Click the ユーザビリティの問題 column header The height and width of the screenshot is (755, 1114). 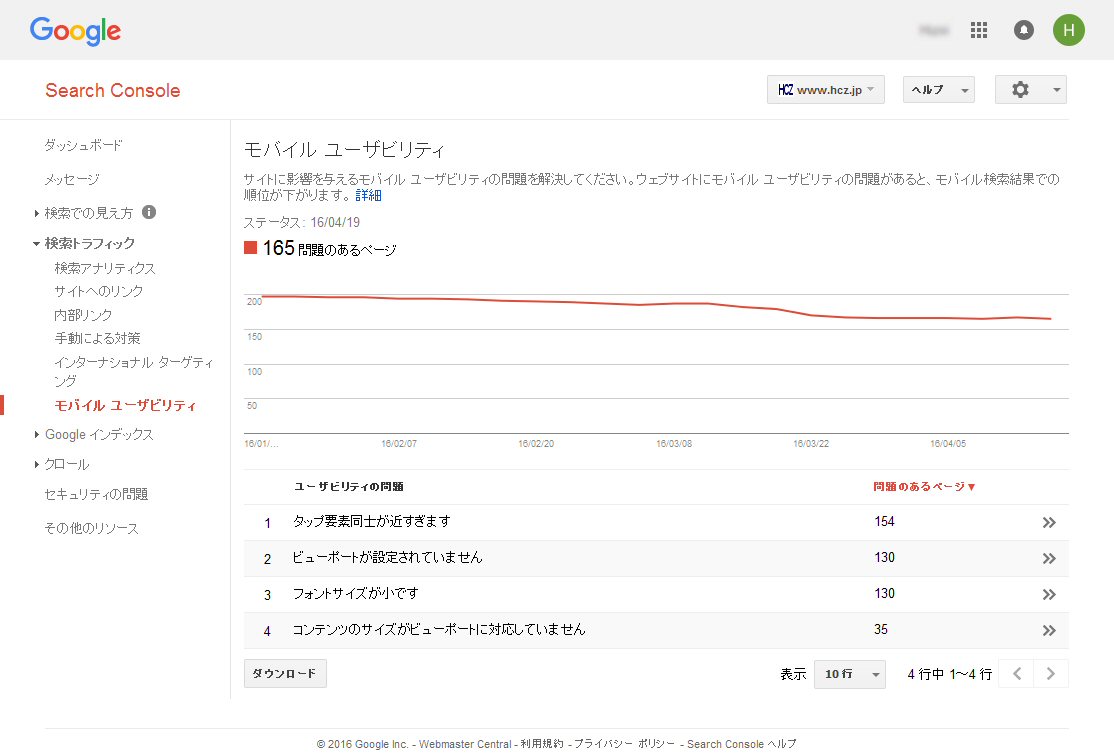point(349,487)
